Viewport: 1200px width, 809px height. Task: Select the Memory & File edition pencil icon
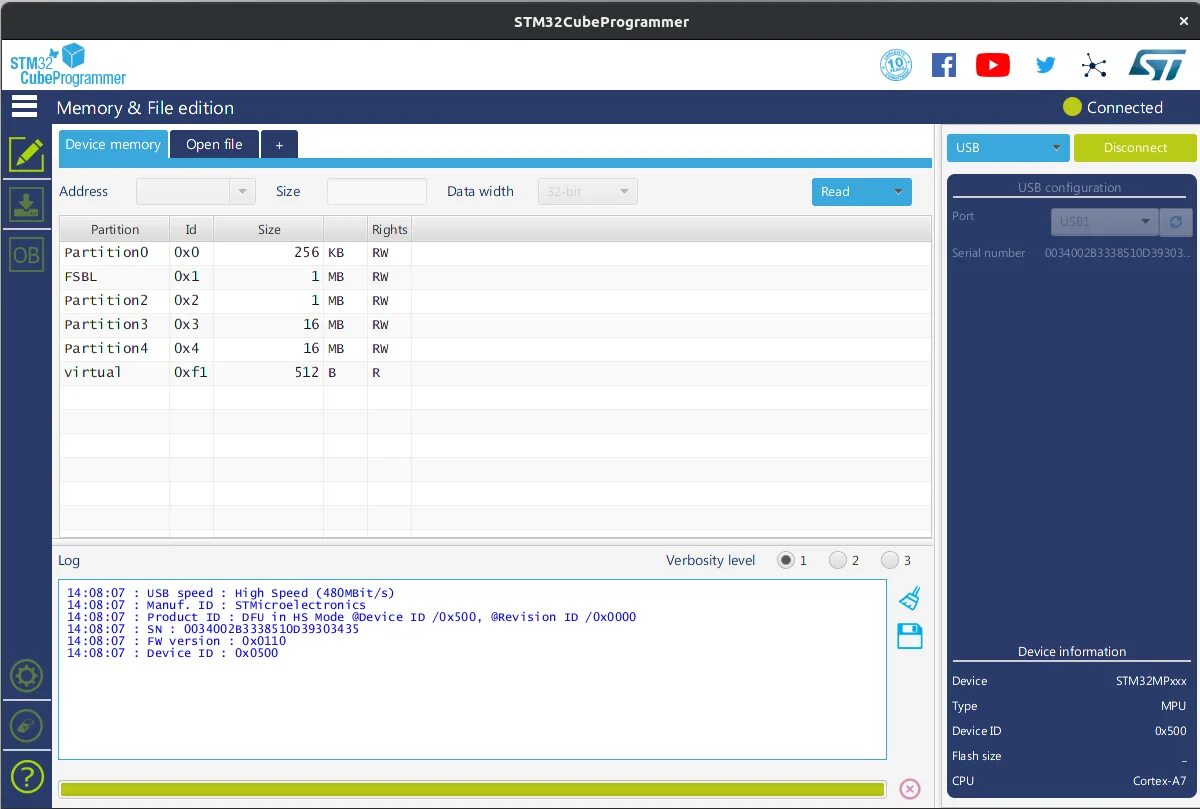point(26,153)
